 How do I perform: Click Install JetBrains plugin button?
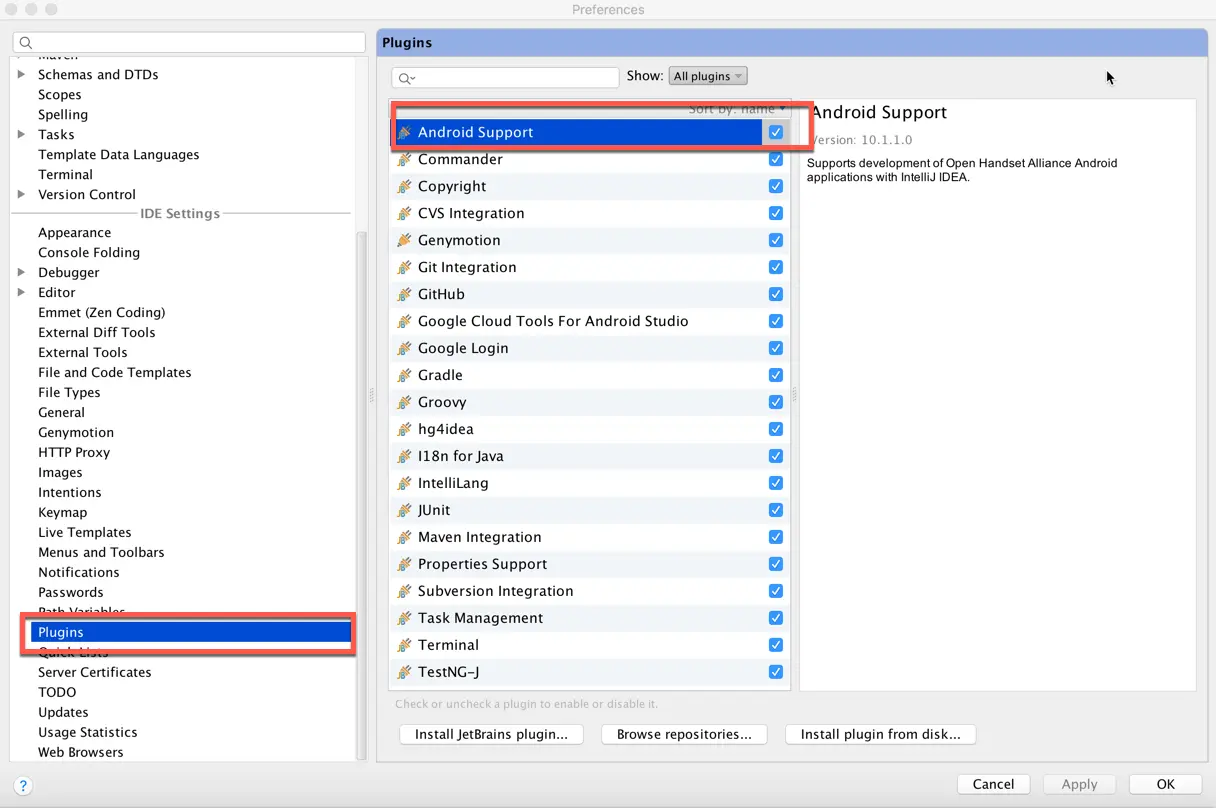coord(491,734)
